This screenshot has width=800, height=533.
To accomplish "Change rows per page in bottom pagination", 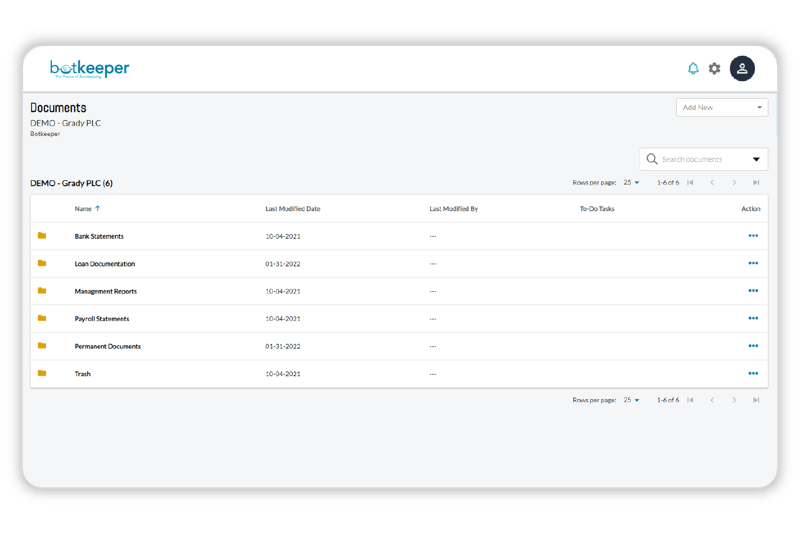I will (x=631, y=400).
